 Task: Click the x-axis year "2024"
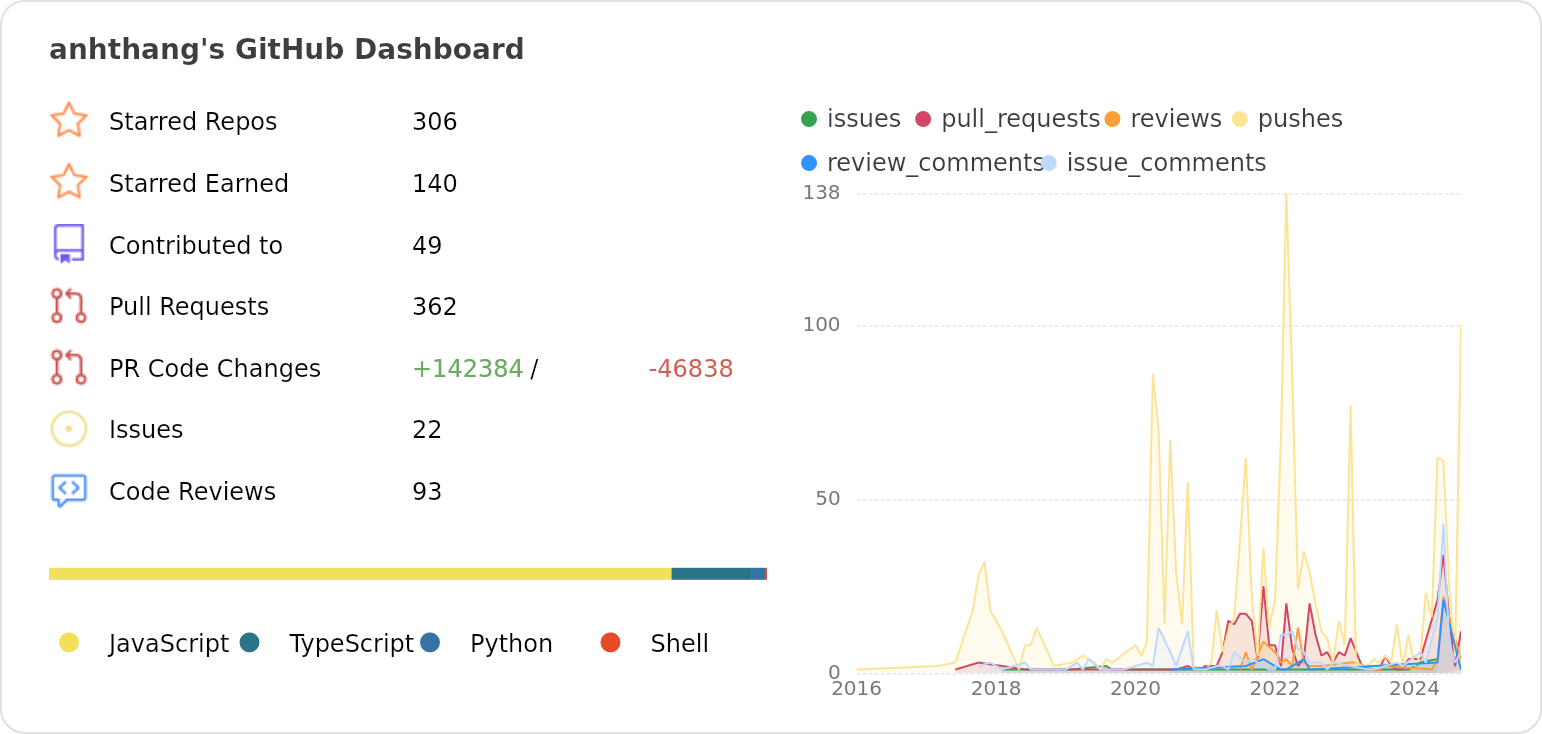tap(1414, 689)
